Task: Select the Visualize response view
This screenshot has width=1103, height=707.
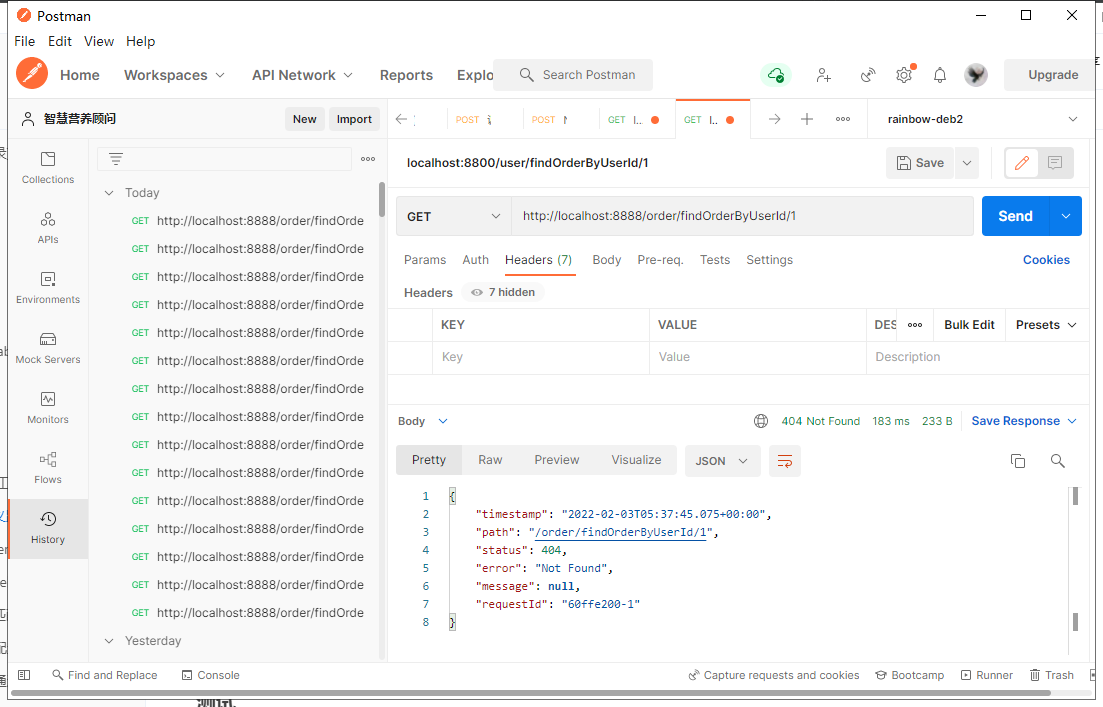Action: 636,459
